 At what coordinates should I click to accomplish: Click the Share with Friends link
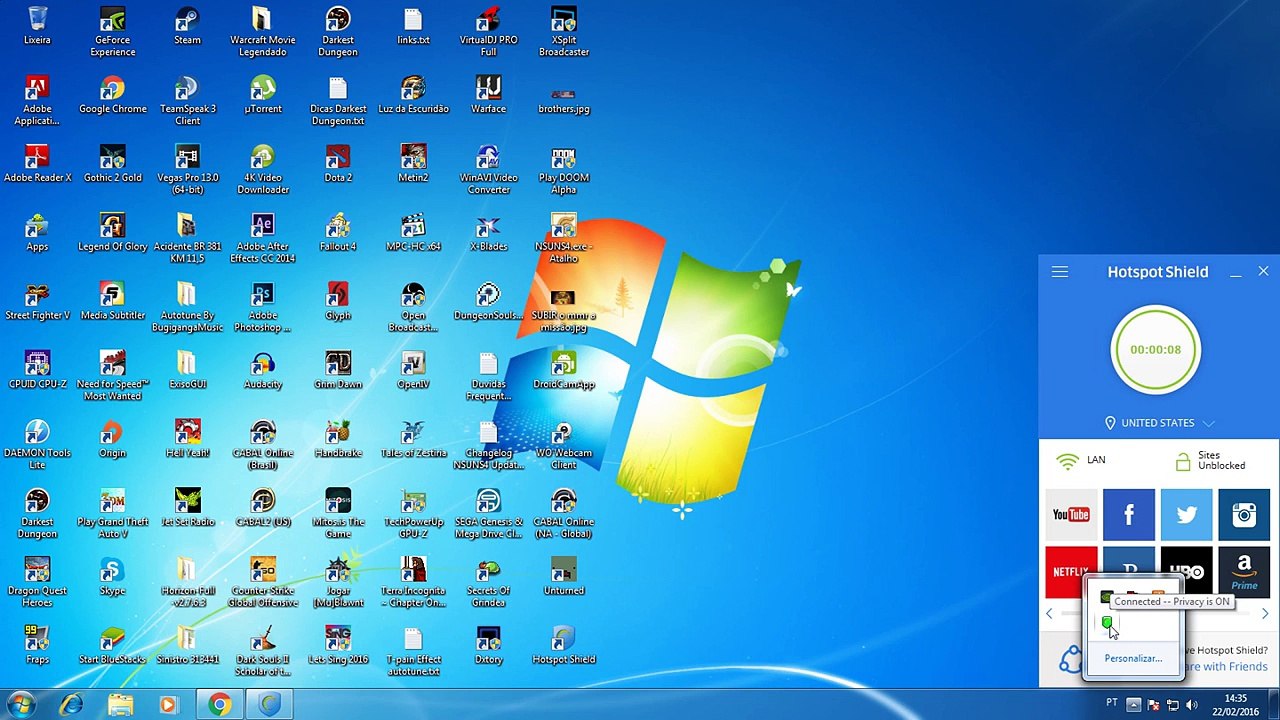click(1226, 667)
